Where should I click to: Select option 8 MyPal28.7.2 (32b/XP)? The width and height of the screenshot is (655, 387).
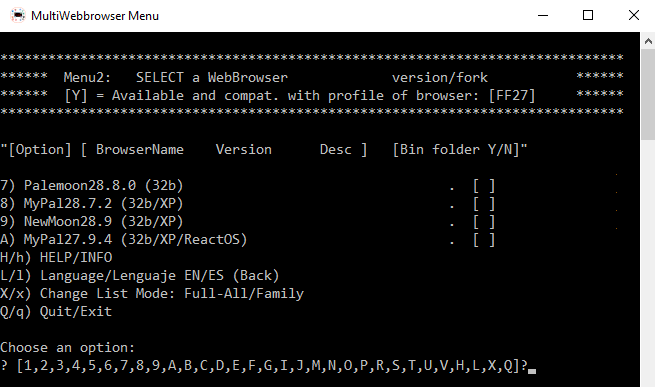point(92,204)
